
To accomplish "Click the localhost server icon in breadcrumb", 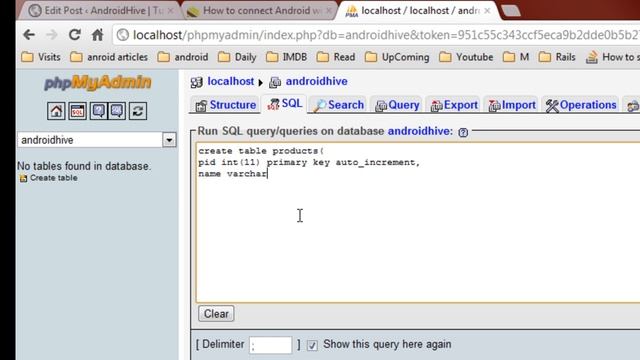I will (196, 82).
